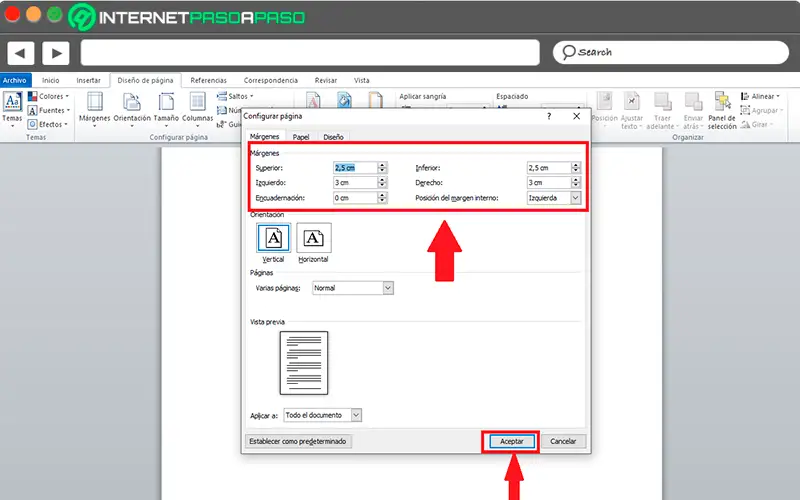Open the Aplicar a dropdown

(322, 415)
